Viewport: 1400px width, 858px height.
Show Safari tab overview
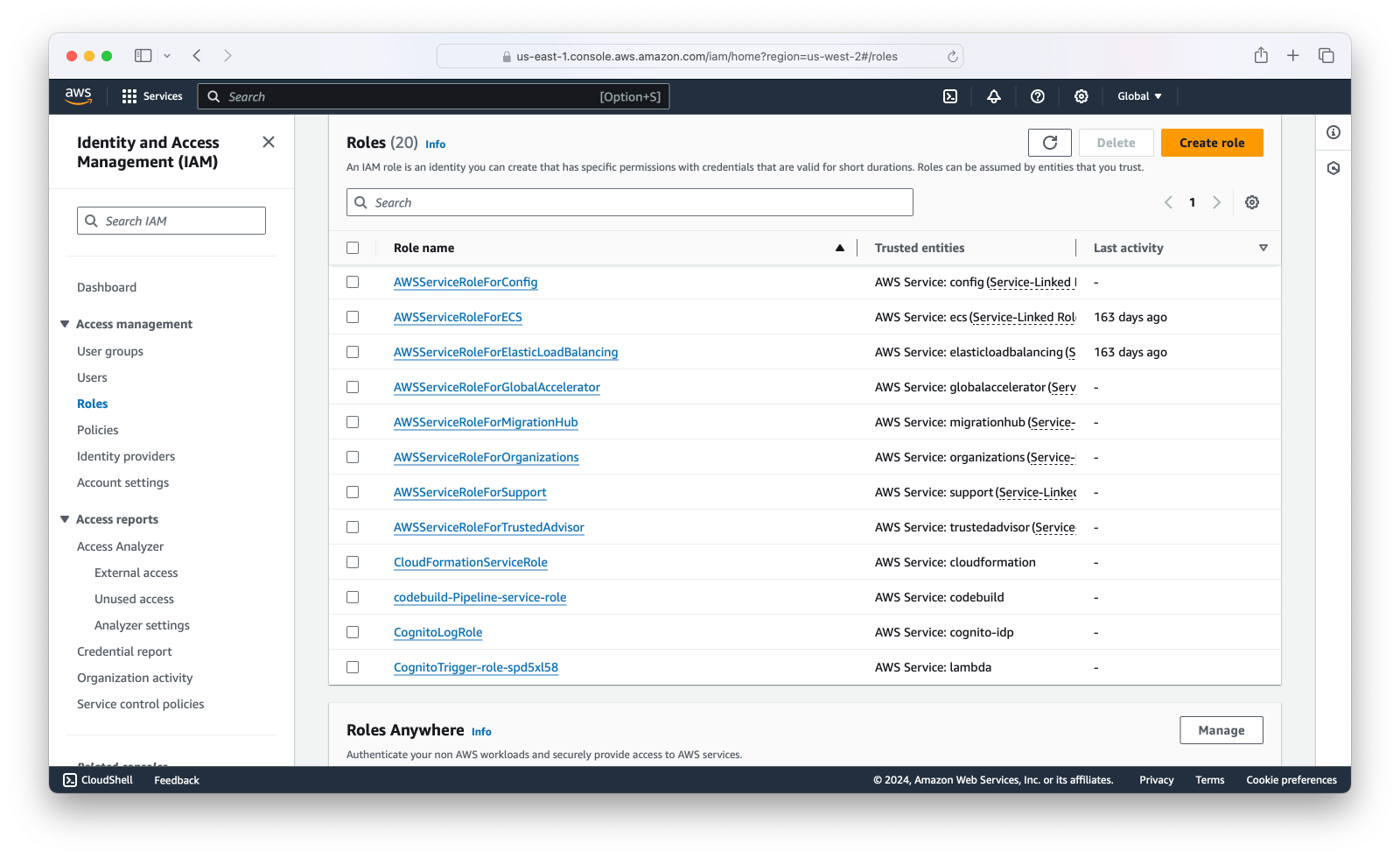tap(1326, 55)
